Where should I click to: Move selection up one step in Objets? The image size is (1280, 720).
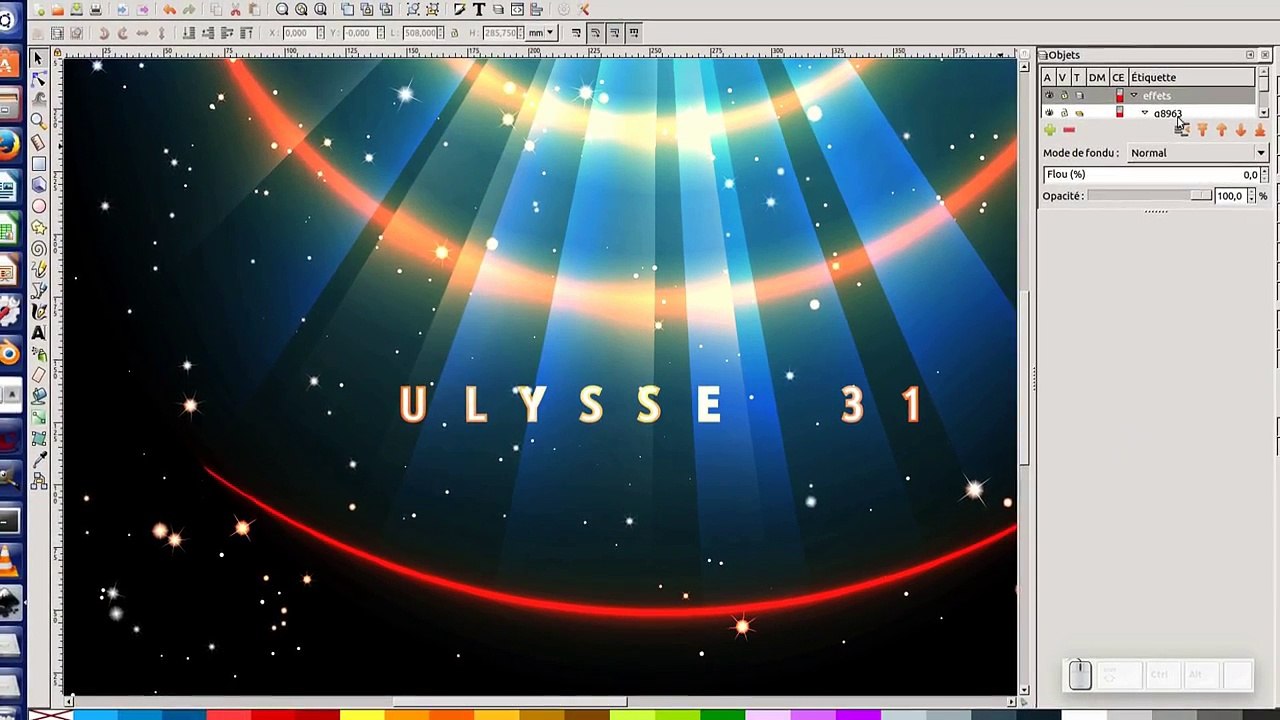[x=1221, y=130]
